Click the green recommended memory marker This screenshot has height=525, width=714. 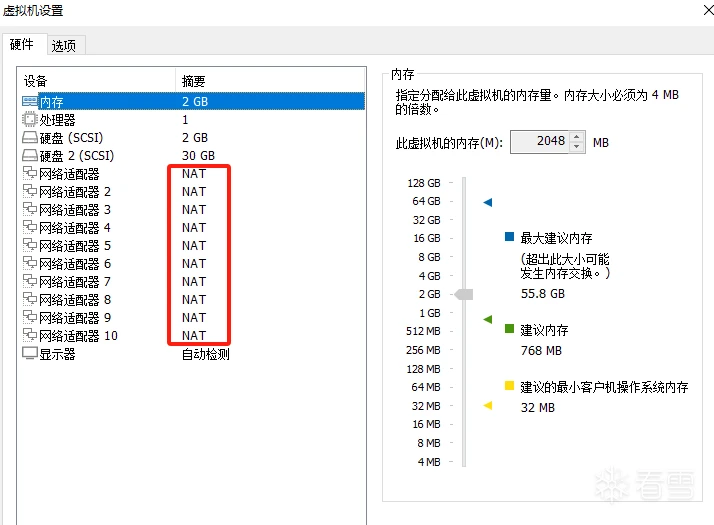pyautogui.click(x=488, y=319)
